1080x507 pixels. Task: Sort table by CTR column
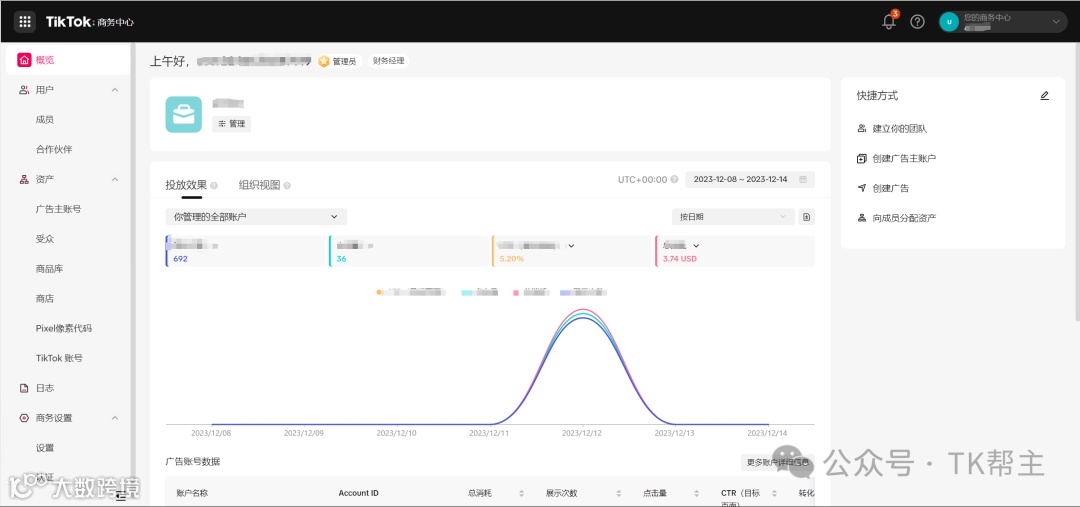[x=774, y=493]
